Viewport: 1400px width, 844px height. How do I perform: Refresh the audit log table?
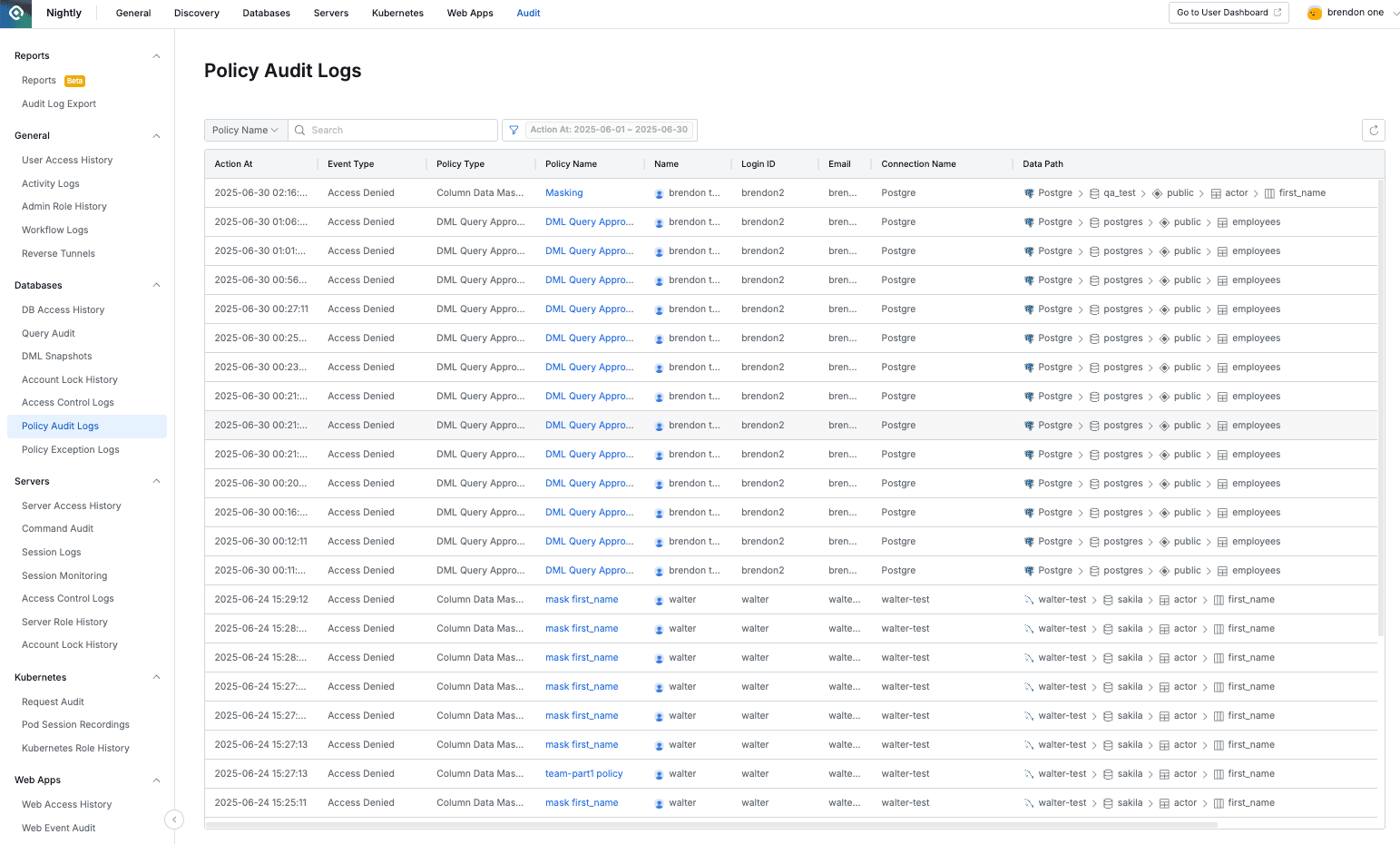click(x=1374, y=130)
